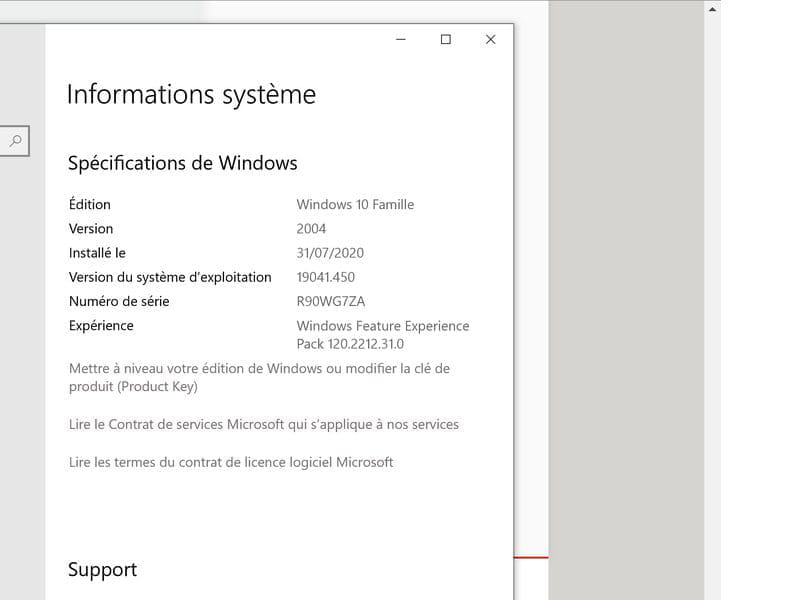This screenshot has height=600, width=800.
Task: Click the Version du système d'exploitation label
Action: point(170,277)
